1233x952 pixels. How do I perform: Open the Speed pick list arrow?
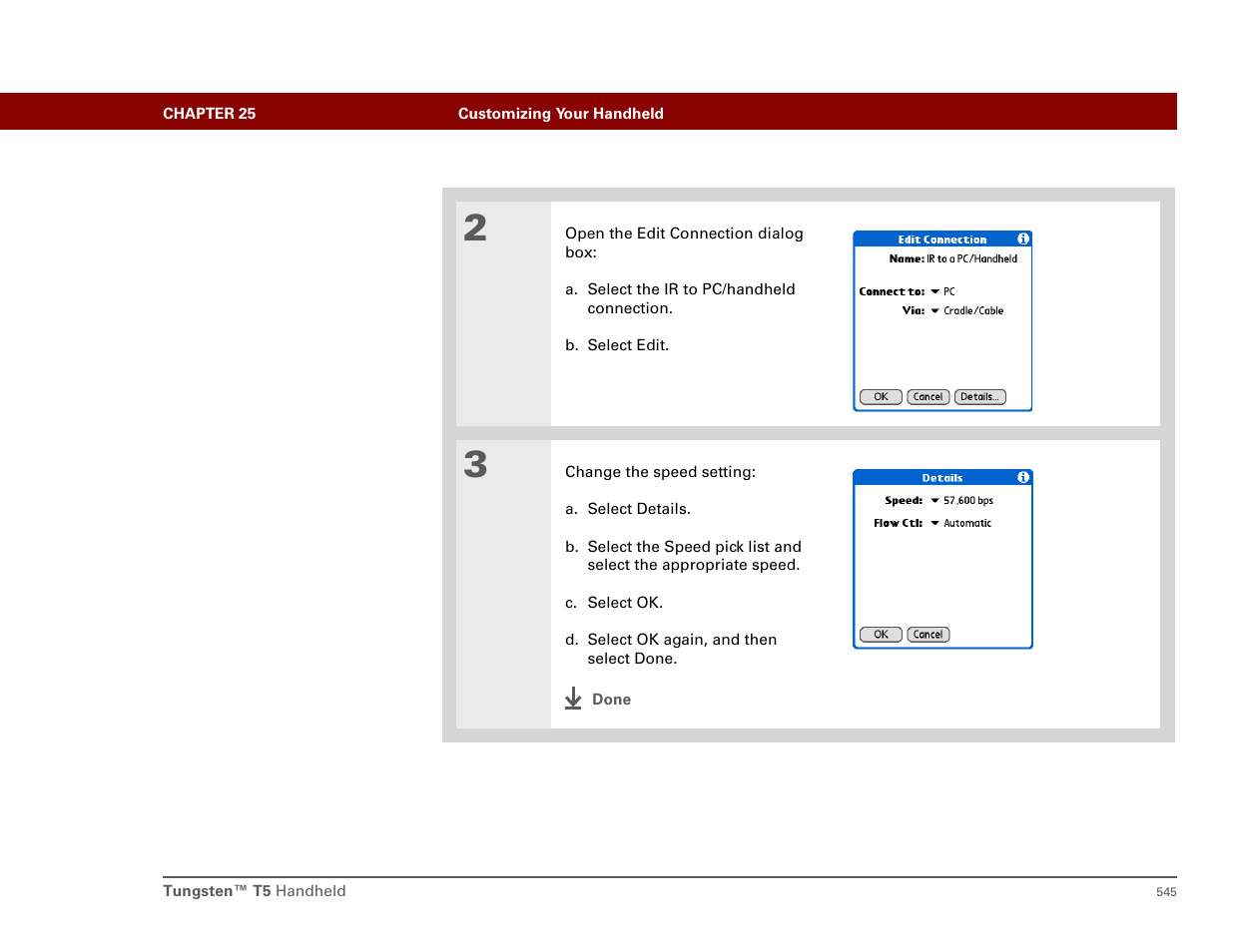934,501
